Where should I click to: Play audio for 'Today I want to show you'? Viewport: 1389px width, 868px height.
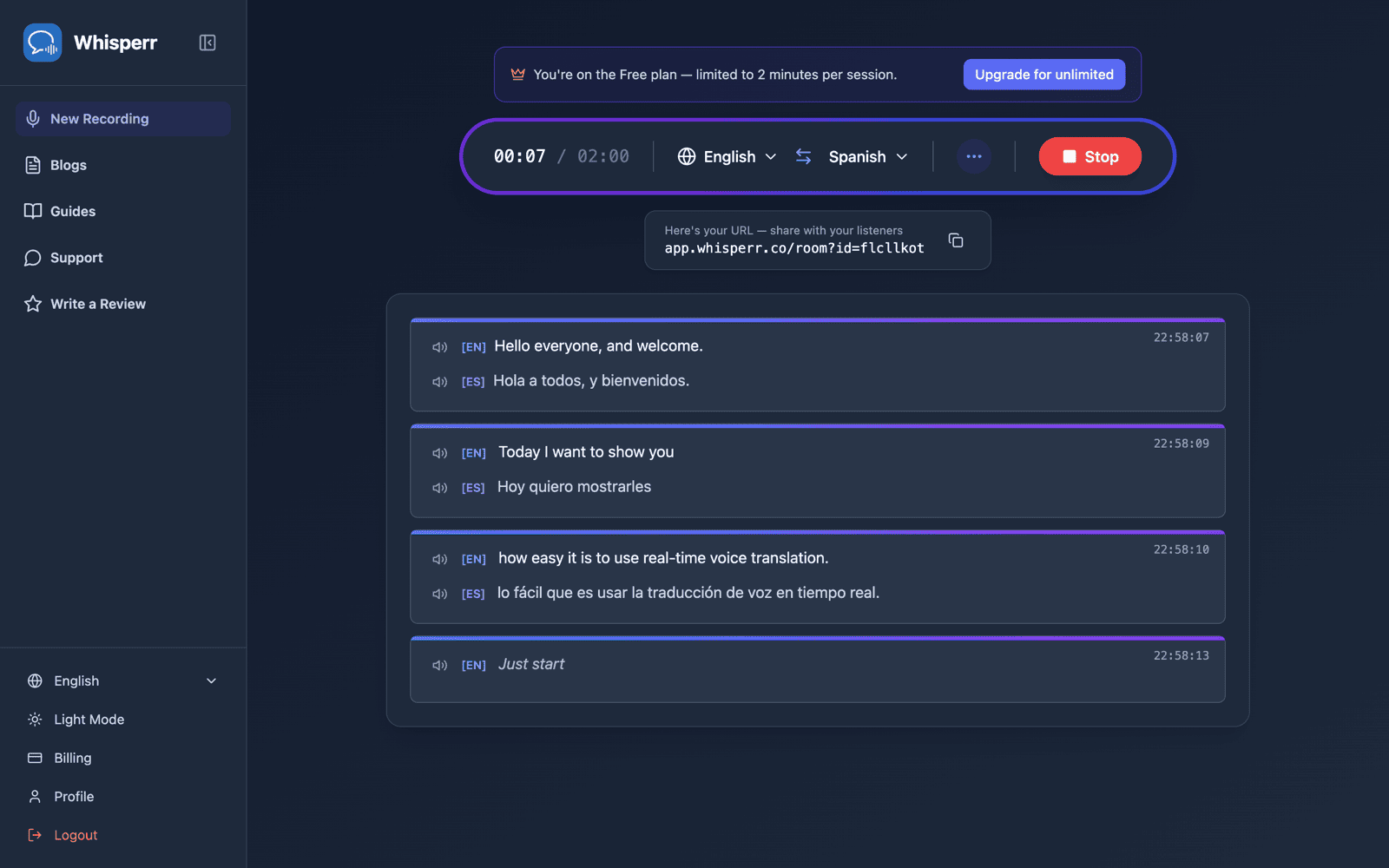pyautogui.click(x=440, y=453)
